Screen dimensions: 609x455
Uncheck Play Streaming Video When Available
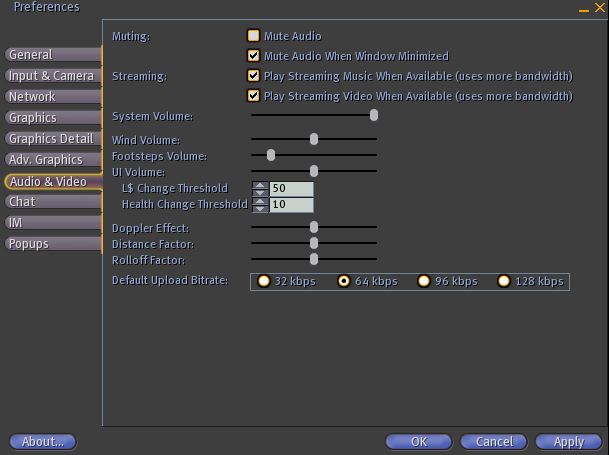point(253,96)
